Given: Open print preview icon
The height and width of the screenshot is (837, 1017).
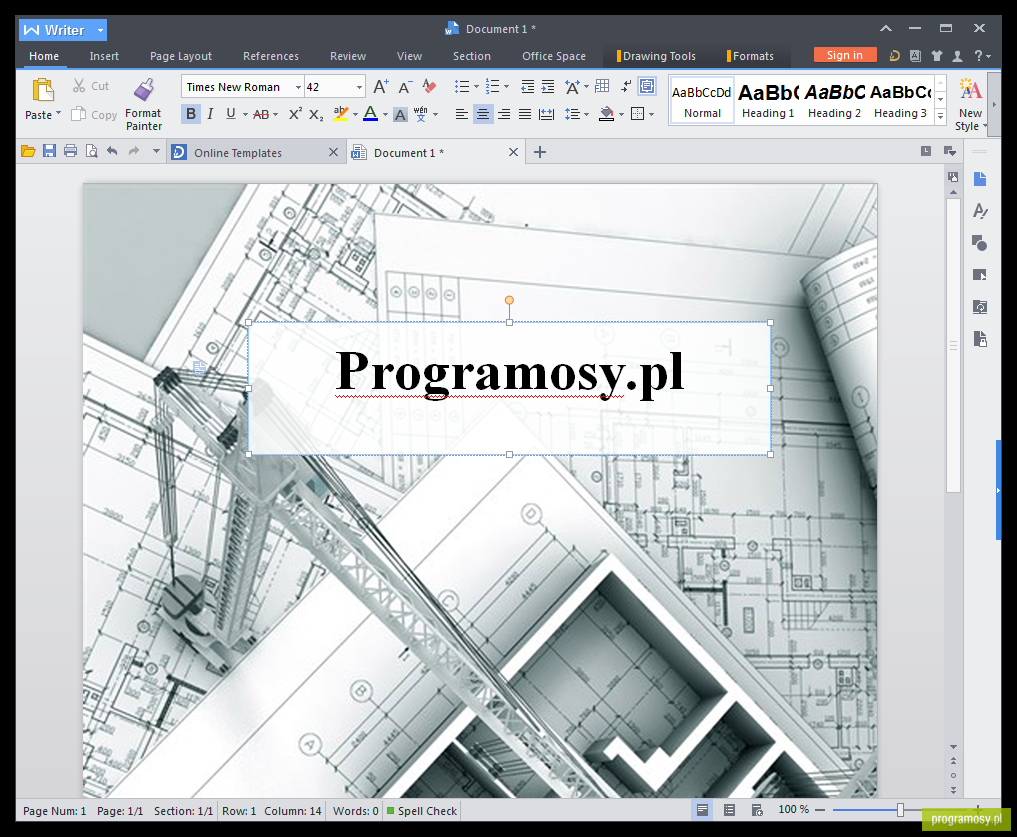Looking at the screenshot, I should click(91, 151).
